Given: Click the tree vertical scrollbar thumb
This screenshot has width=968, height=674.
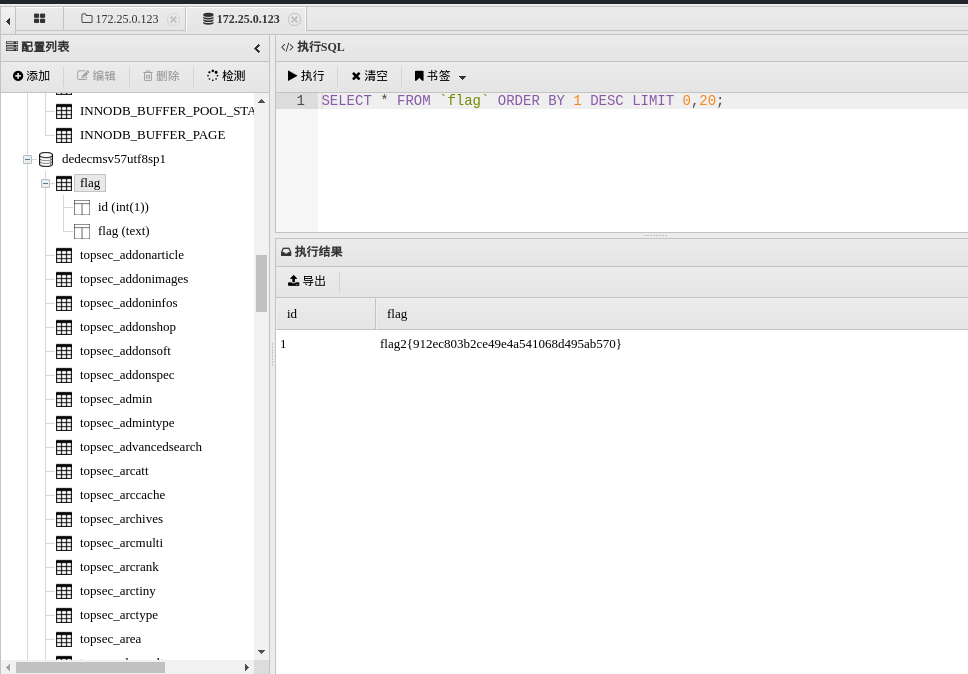Looking at the screenshot, I should pyautogui.click(x=261, y=283).
